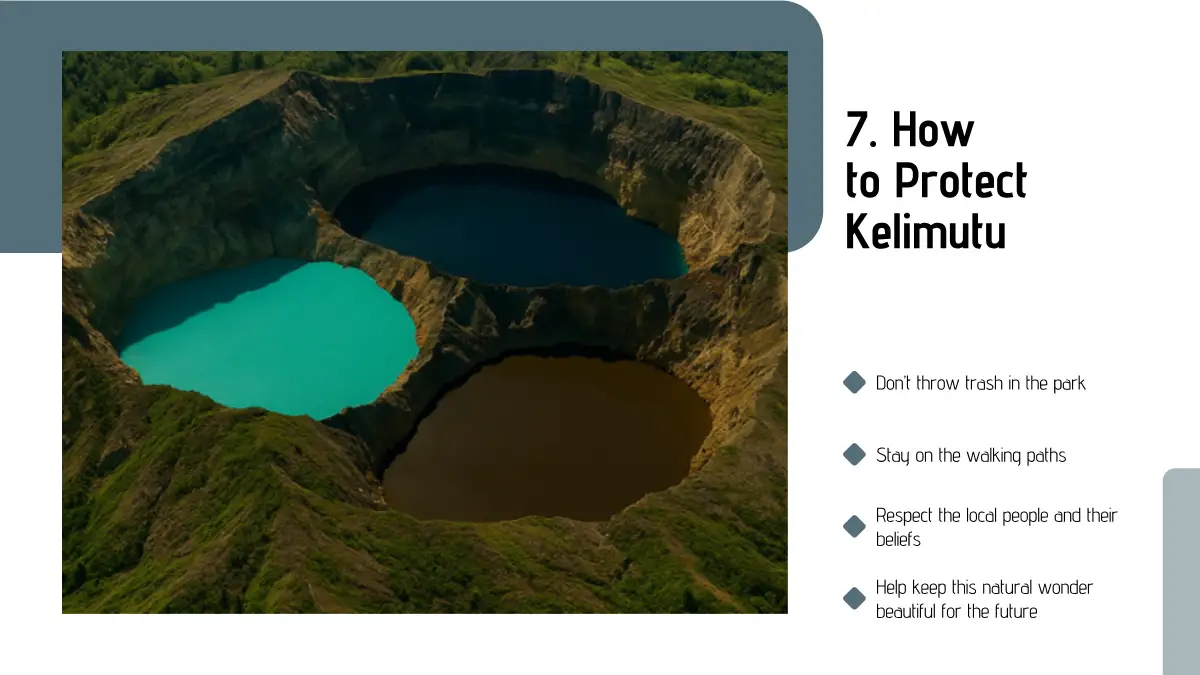Select the "Stay on the walking paths" text line
The width and height of the screenshot is (1200, 675).
pyautogui.click(x=971, y=456)
